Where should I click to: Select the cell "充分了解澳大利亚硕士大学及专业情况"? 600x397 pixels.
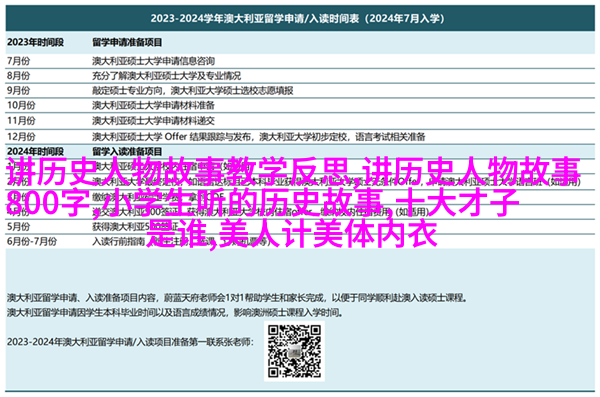point(166,76)
